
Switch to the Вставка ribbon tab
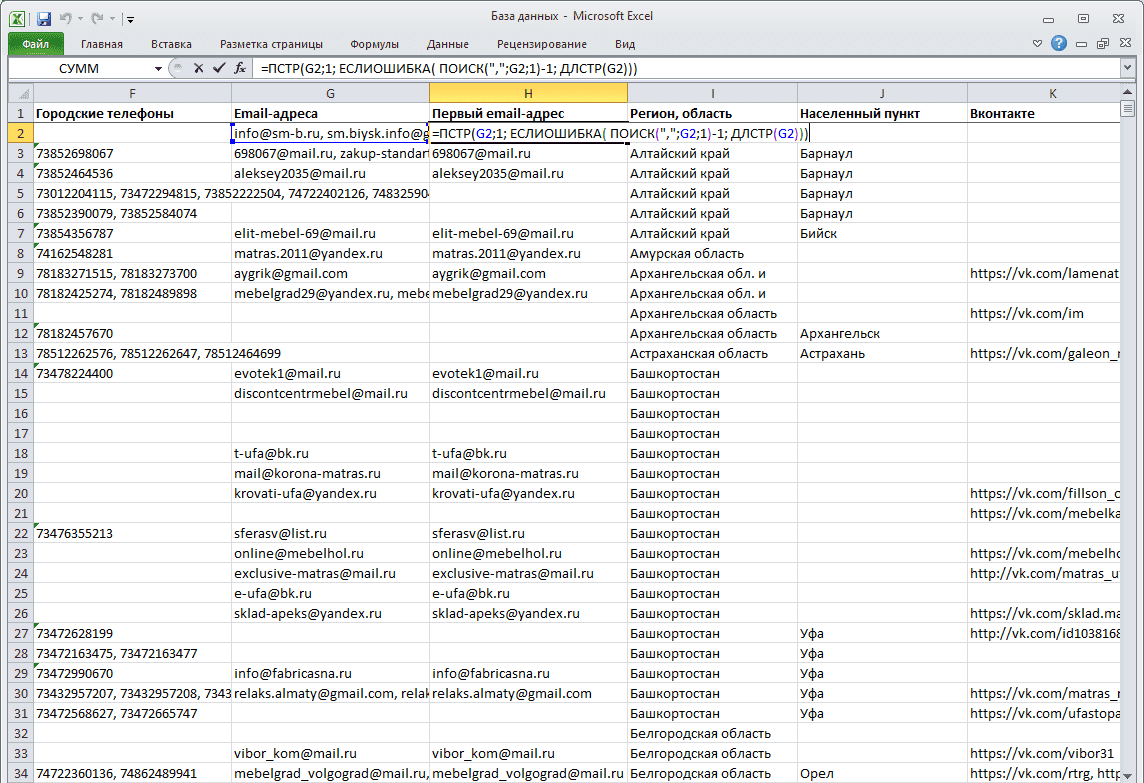171,44
